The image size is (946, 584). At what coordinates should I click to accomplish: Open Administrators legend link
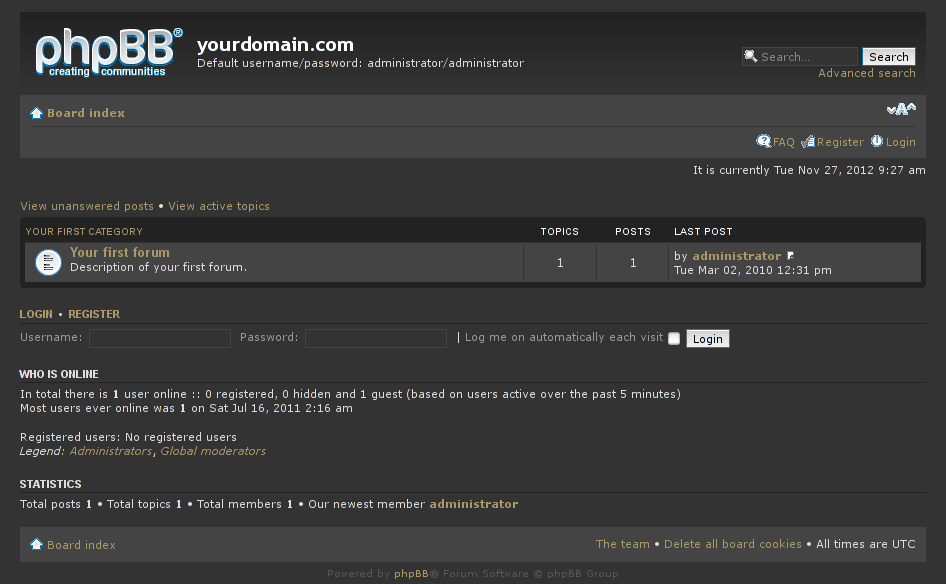click(x=110, y=451)
